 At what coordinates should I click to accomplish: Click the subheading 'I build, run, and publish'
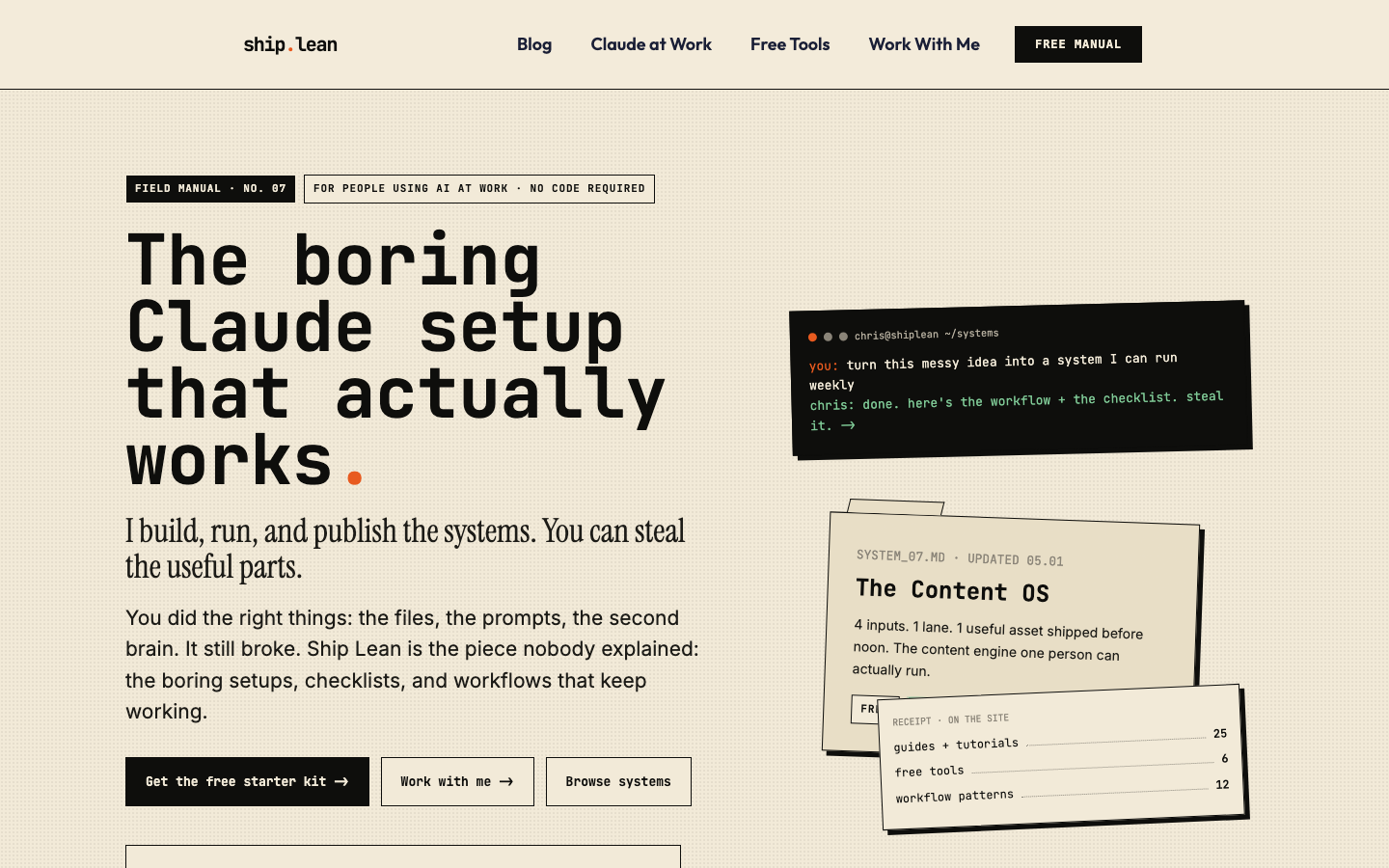(x=405, y=549)
